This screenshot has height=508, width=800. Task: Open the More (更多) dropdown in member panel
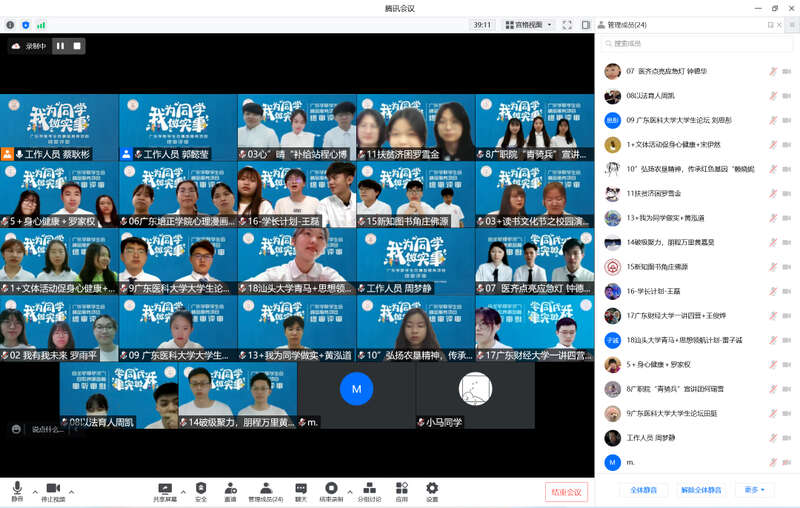[753, 490]
